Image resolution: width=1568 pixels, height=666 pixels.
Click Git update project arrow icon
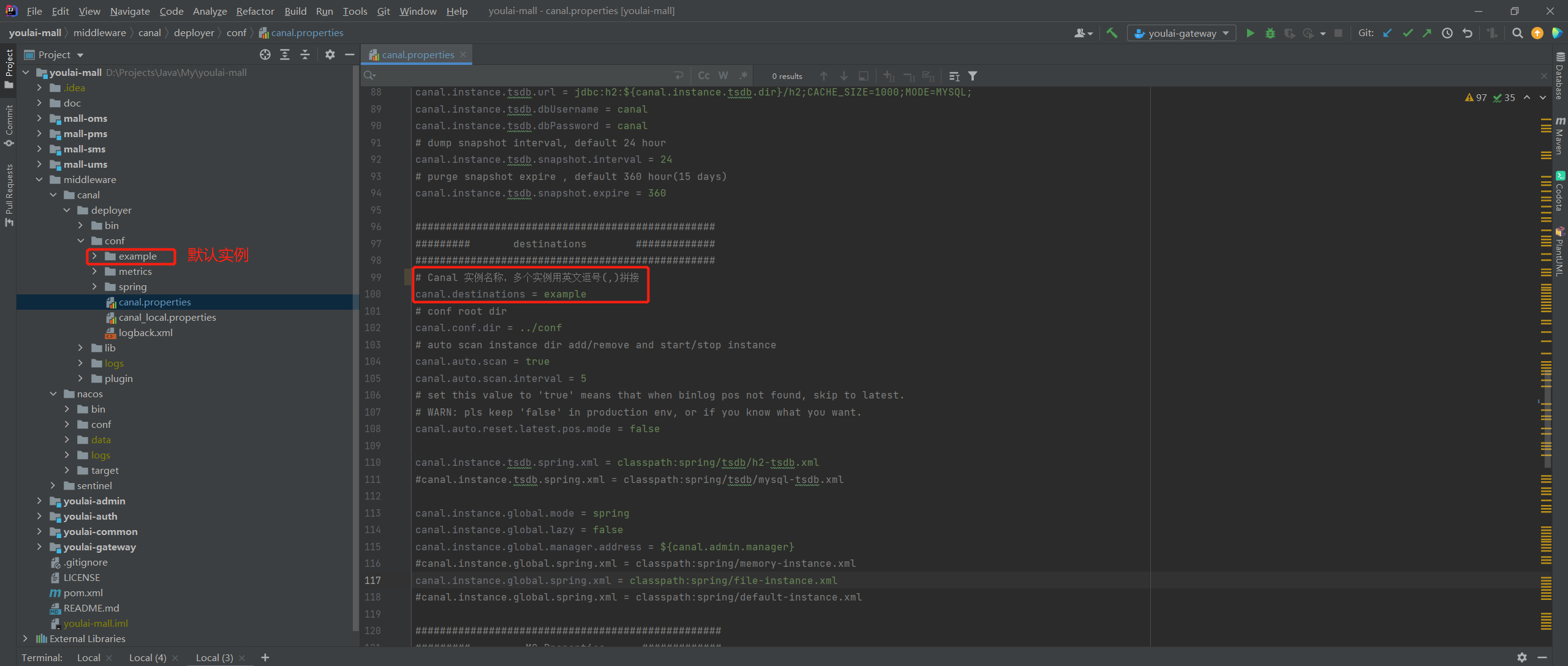[x=1388, y=33]
